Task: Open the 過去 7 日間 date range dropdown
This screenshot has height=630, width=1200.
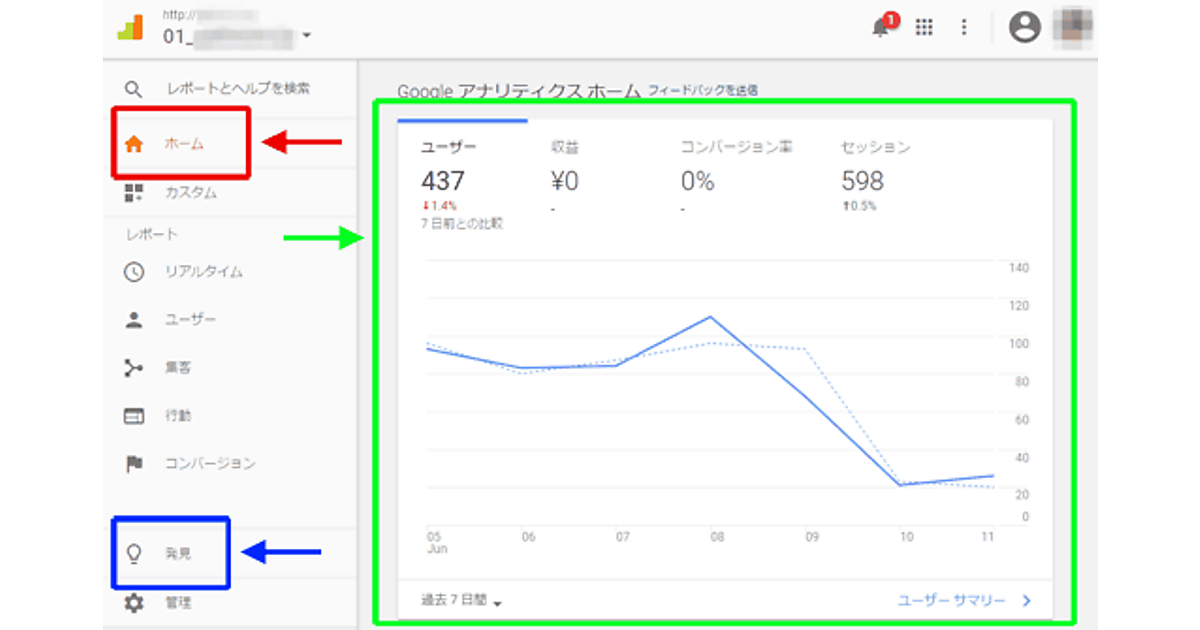Action: coord(461,601)
